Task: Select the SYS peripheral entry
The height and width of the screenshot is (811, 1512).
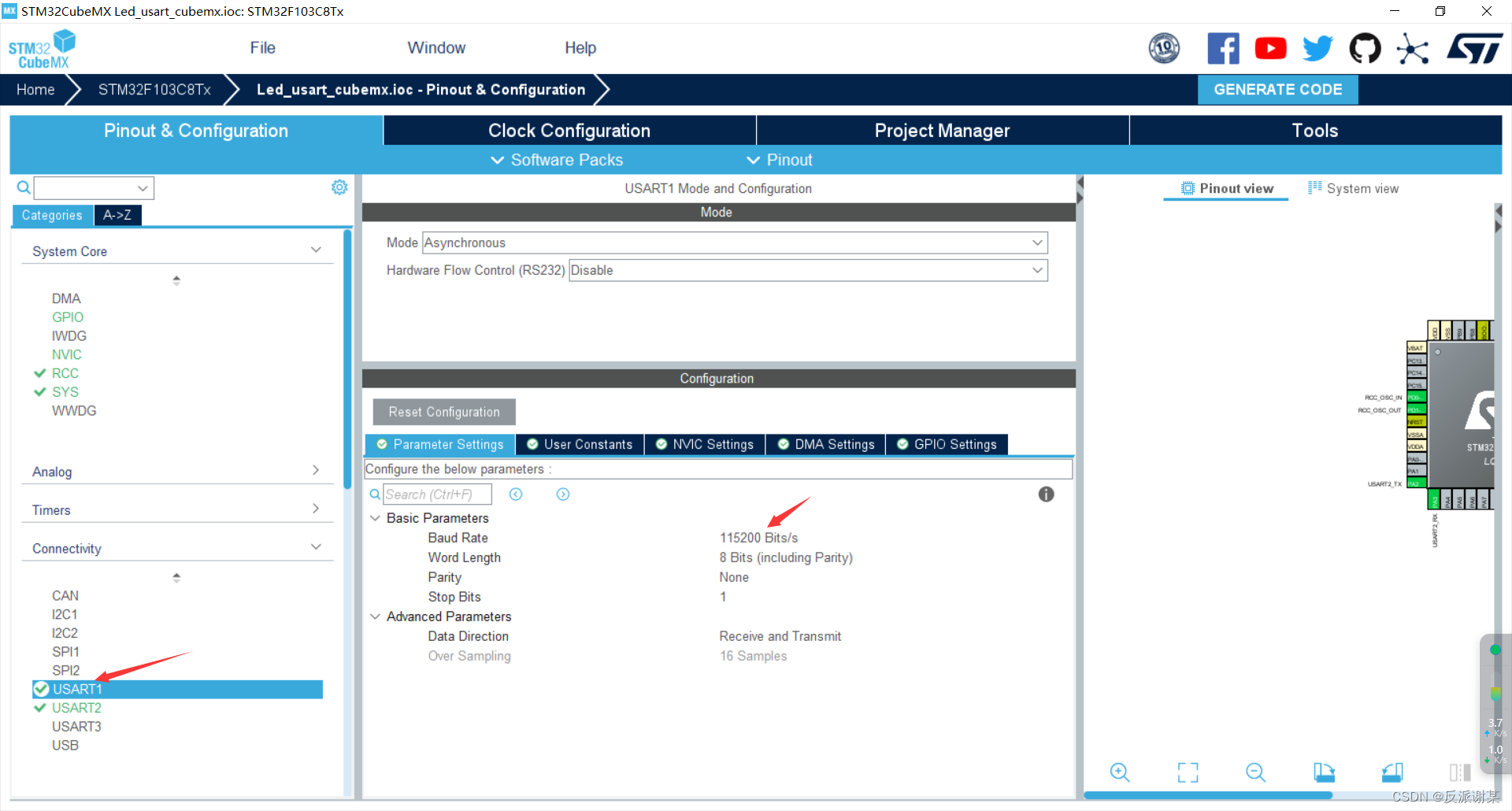Action: [x=65, y=392]
